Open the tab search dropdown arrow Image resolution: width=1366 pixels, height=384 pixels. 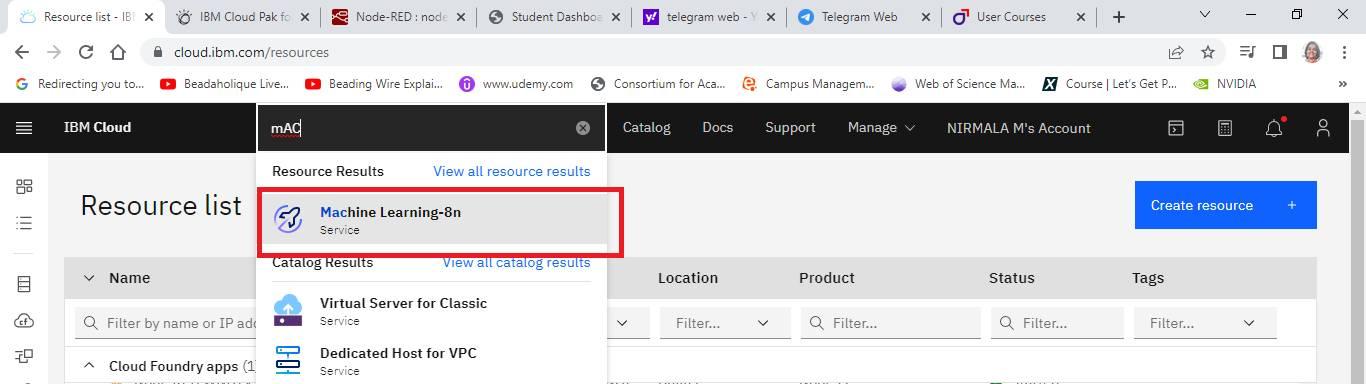coord(1204,15)
